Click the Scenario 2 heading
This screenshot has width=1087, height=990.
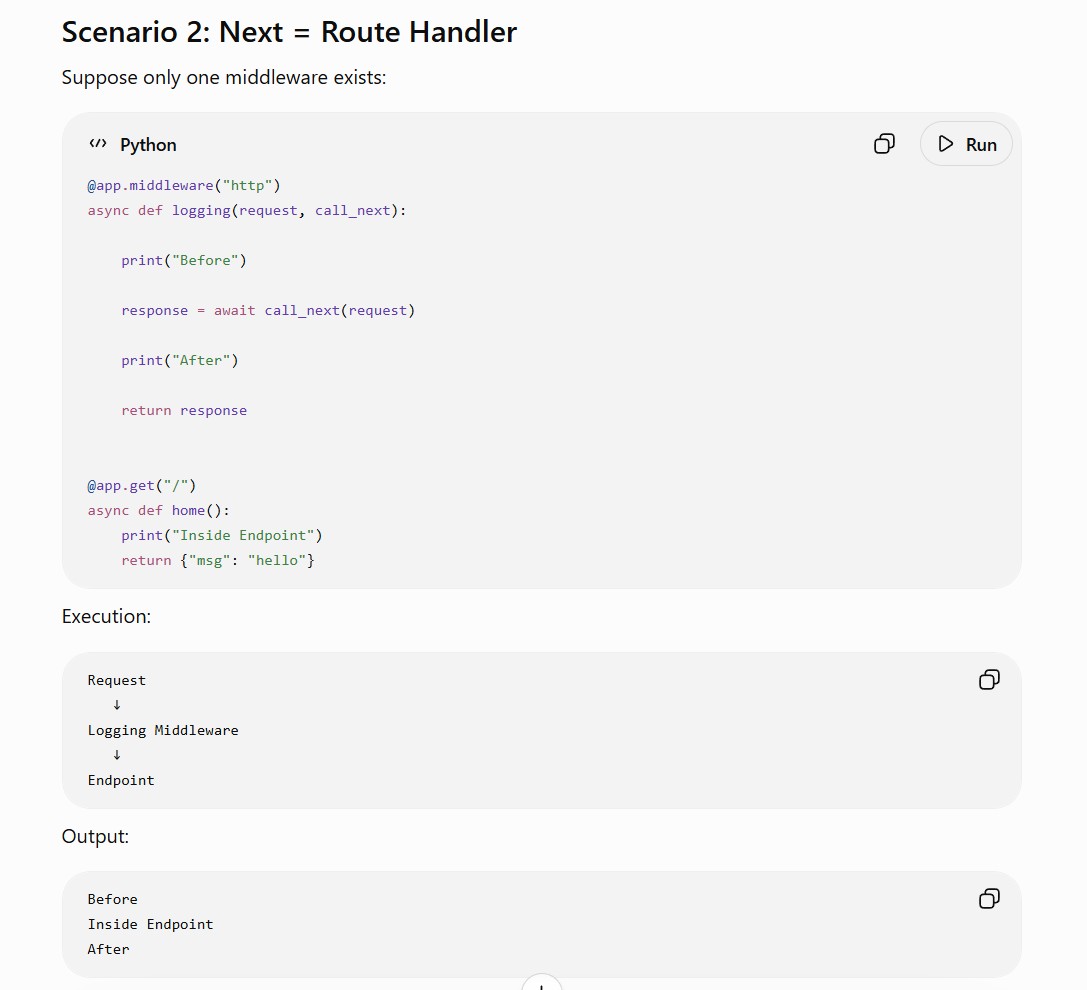point(289,32)
